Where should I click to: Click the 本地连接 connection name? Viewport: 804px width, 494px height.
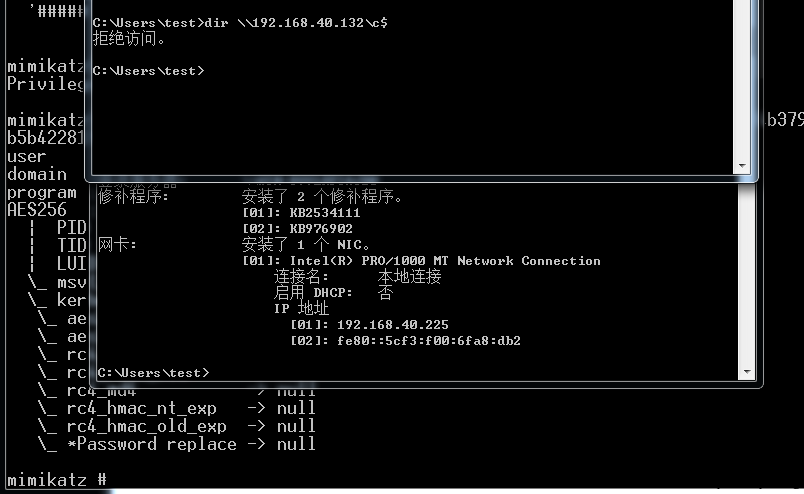click(x=409, y=277)
